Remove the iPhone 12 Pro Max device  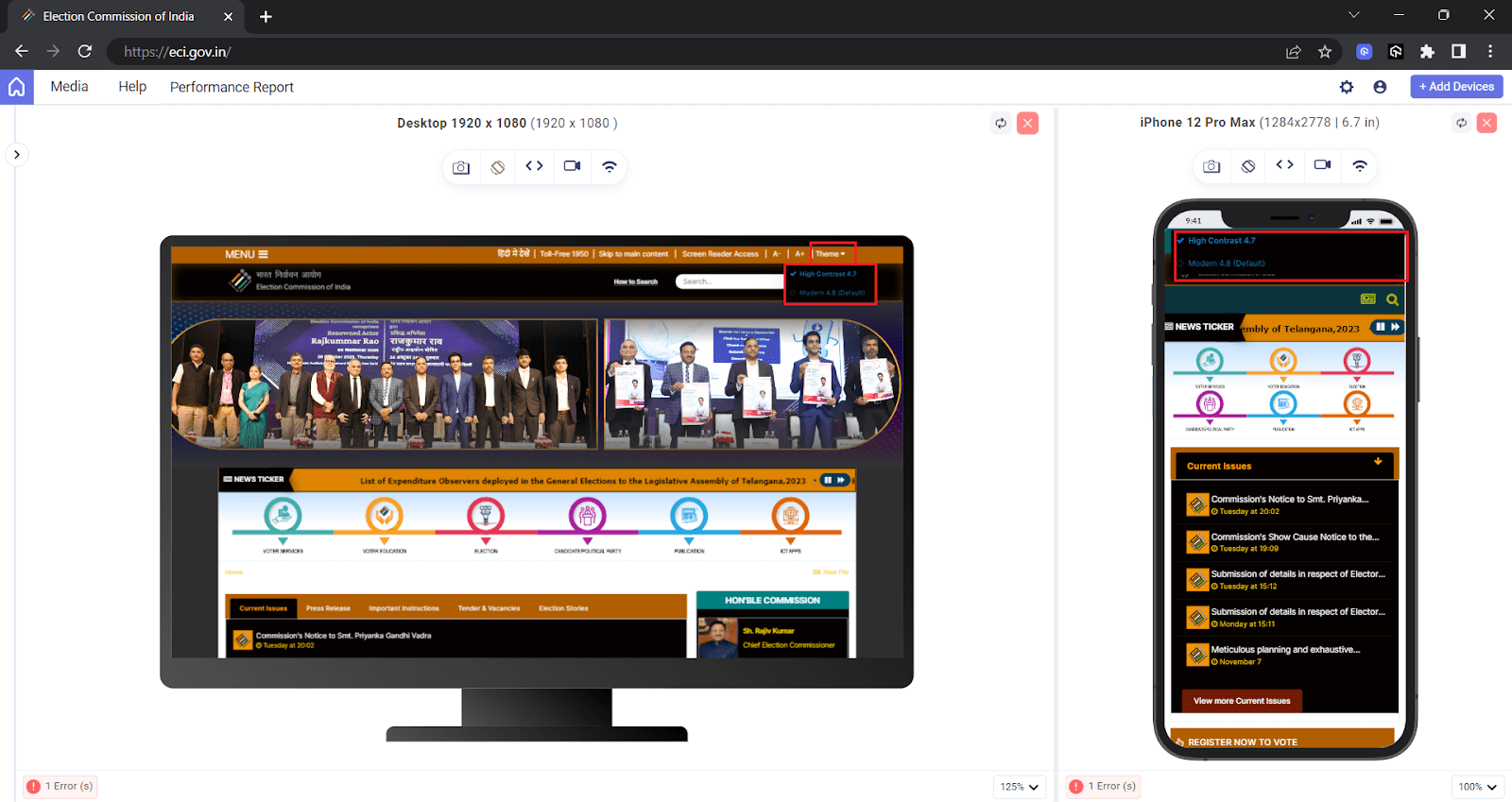[x=1486, y=123]
